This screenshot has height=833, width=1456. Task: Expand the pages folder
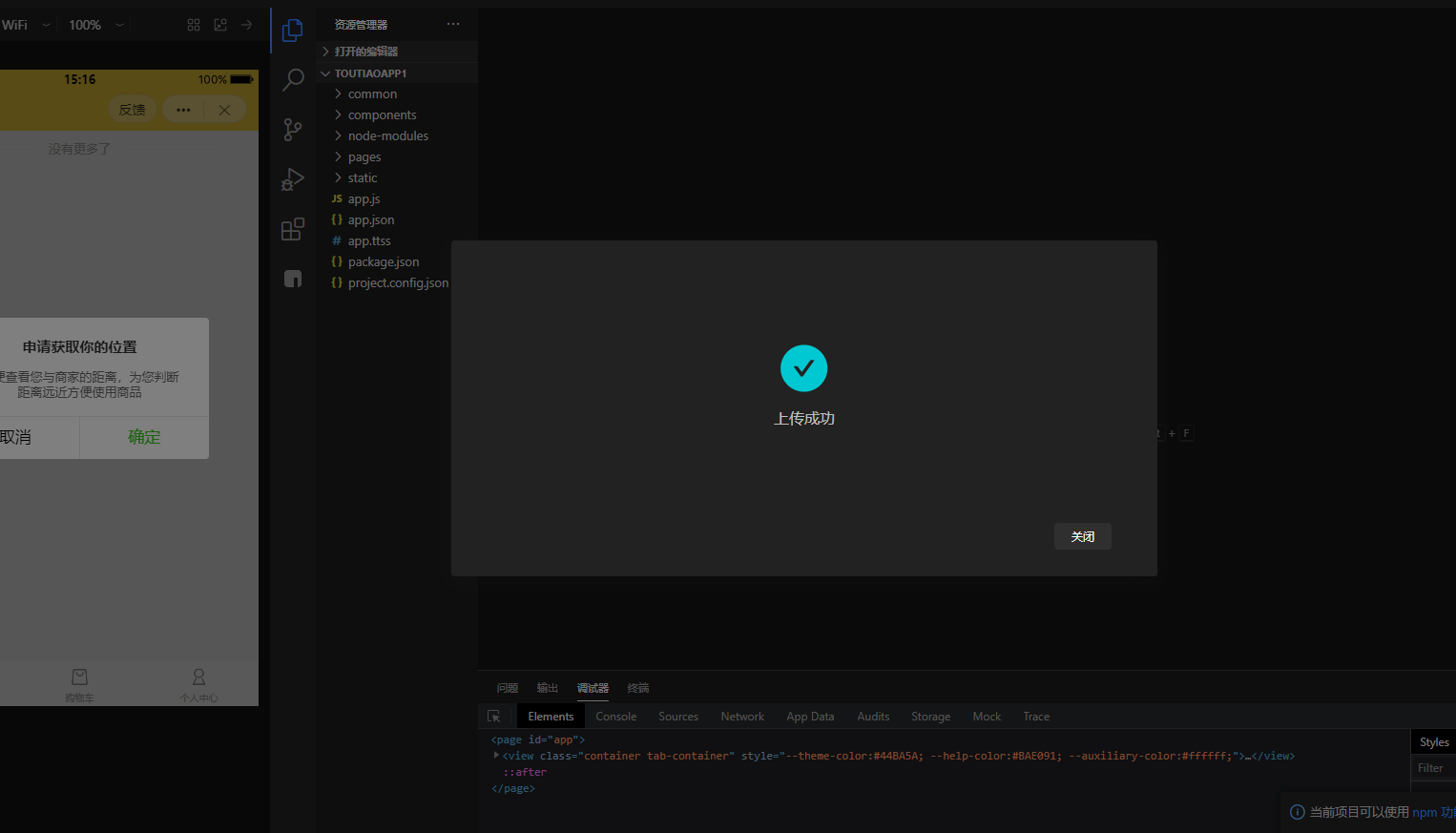pos(397,156)
